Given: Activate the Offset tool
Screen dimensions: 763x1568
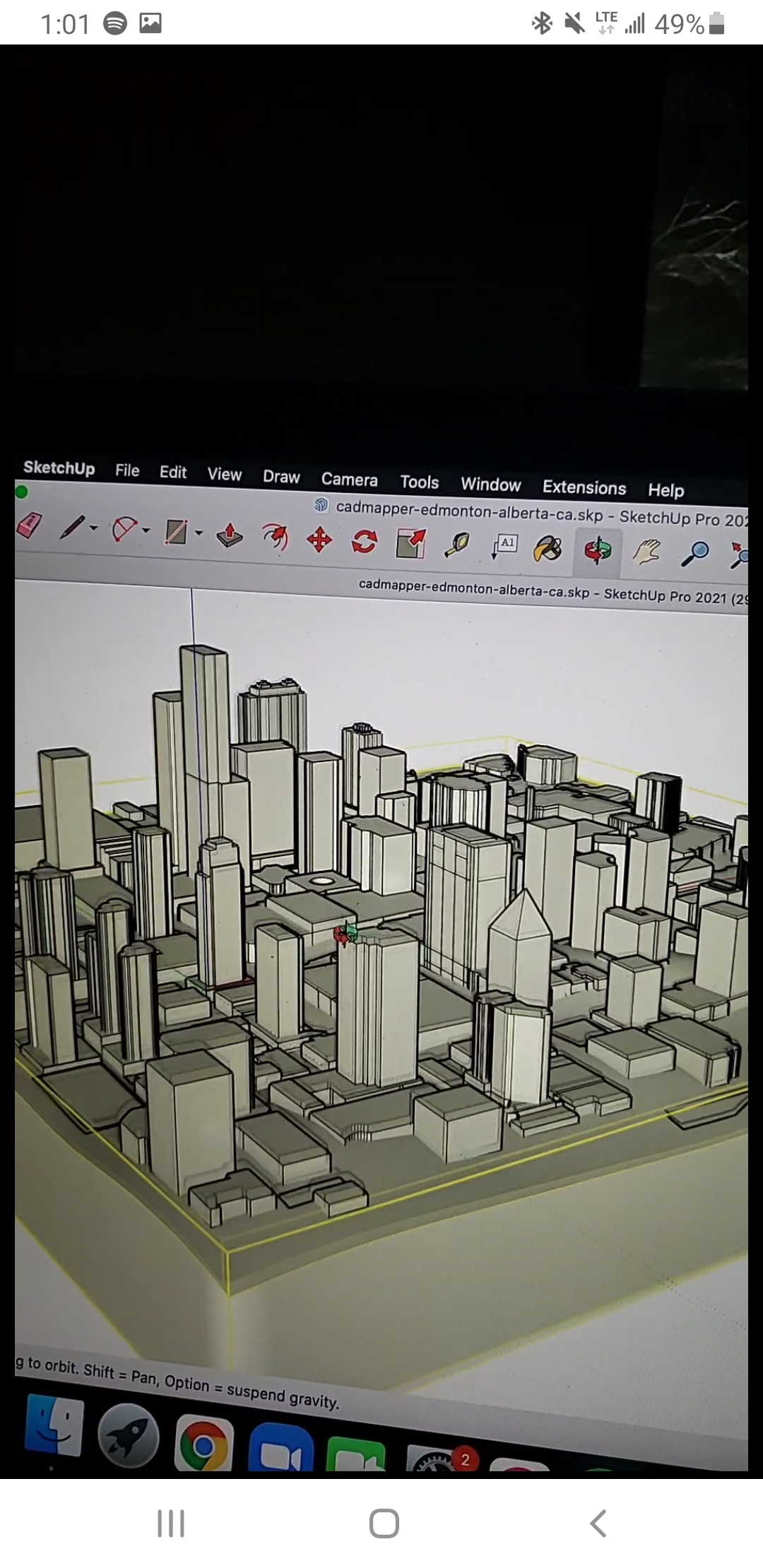Looking at the screenshot, I should (x=275, y=537).
